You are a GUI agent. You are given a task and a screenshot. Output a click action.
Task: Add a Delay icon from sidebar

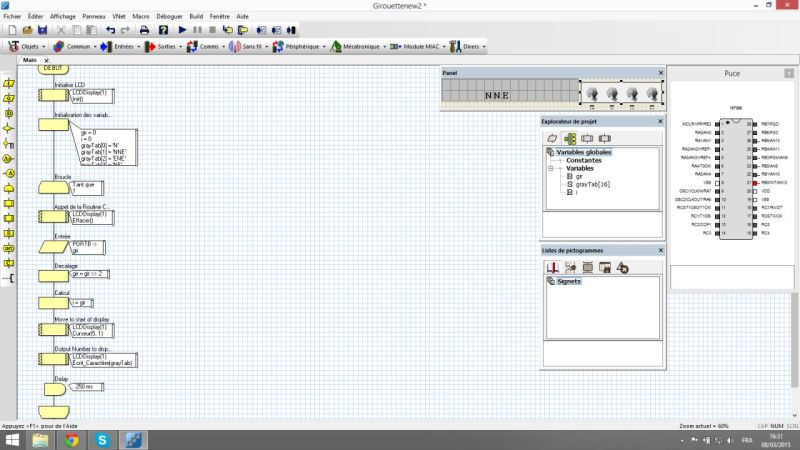pos(9,113)
